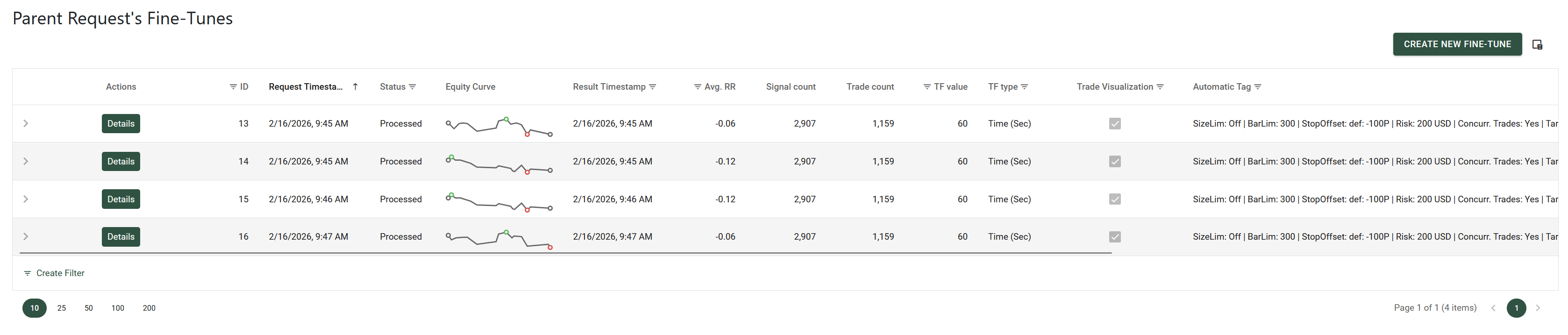Toggle Trade Visualization checkbox for ID 16
The width and height of the screenshot is (1568, 335).
pos(1114,237)
